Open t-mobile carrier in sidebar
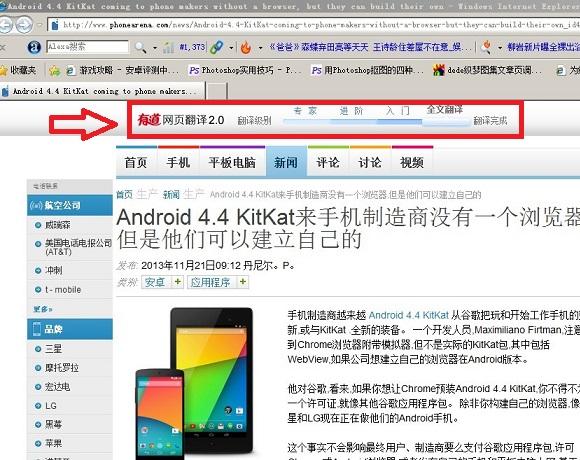Screen dimensions: 580x460 63,290
